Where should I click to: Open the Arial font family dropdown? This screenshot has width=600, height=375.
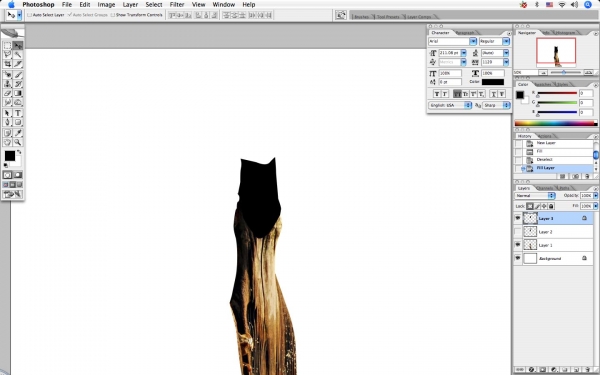[x=473, y=41]
